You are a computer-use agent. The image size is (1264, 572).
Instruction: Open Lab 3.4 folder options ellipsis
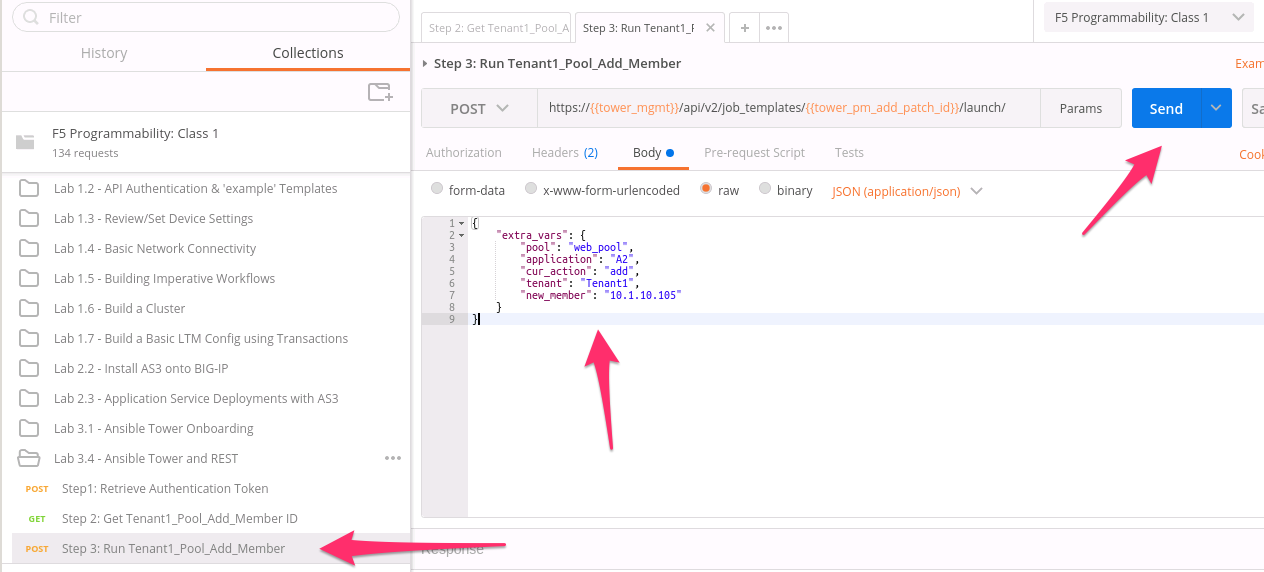(x=393, y=458)
